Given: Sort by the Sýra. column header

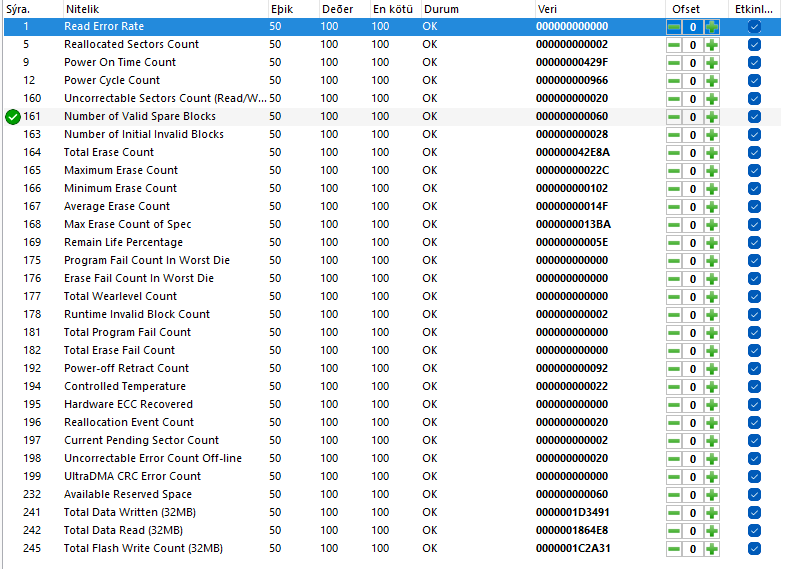Looking at the screenshot, I should (x=33, y=9).
